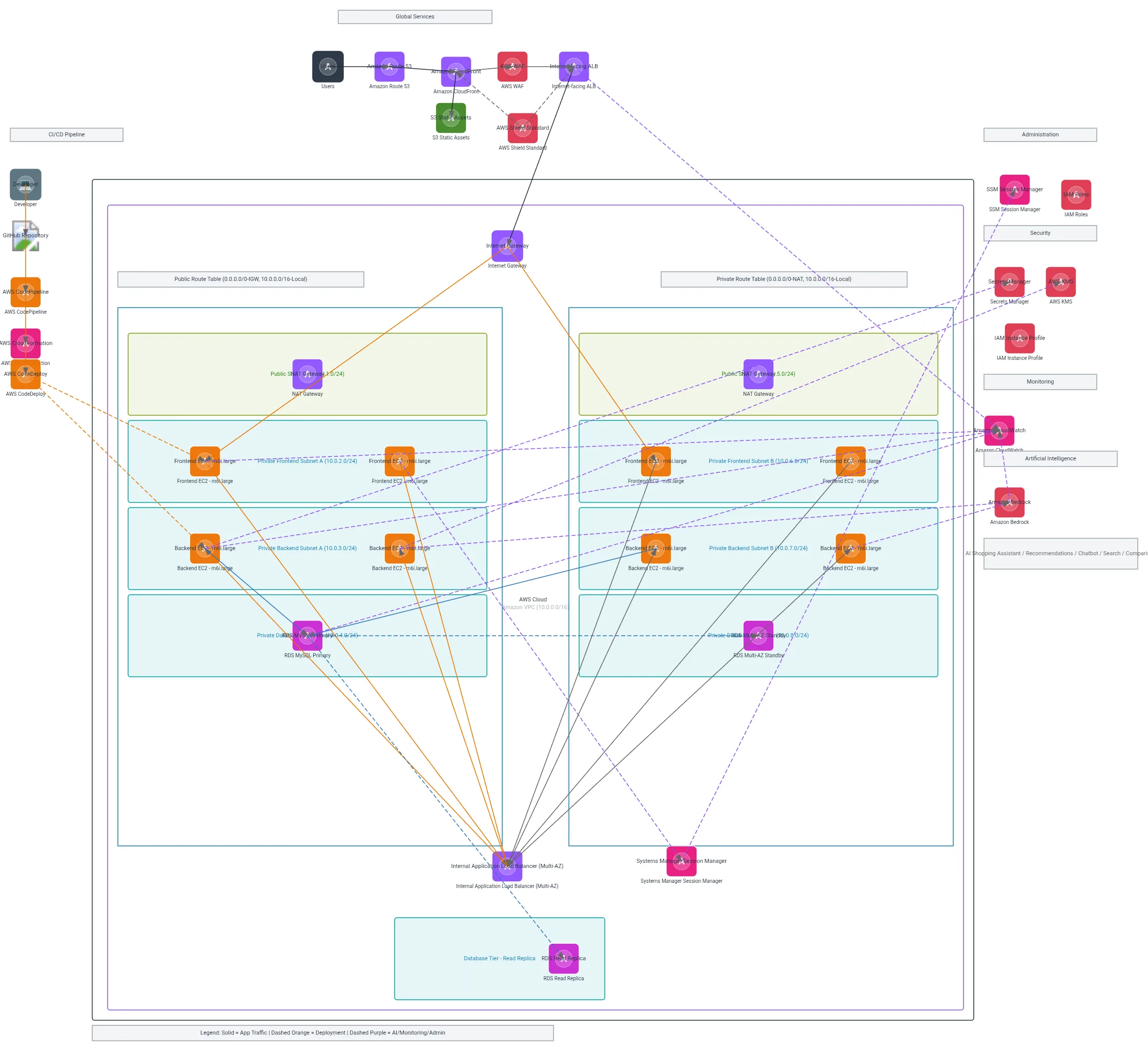The image size is (1148, 1051).
Task: Click NAT Gateway in subnet 10.0.5.0/24
Action: (x=758, y=374)
